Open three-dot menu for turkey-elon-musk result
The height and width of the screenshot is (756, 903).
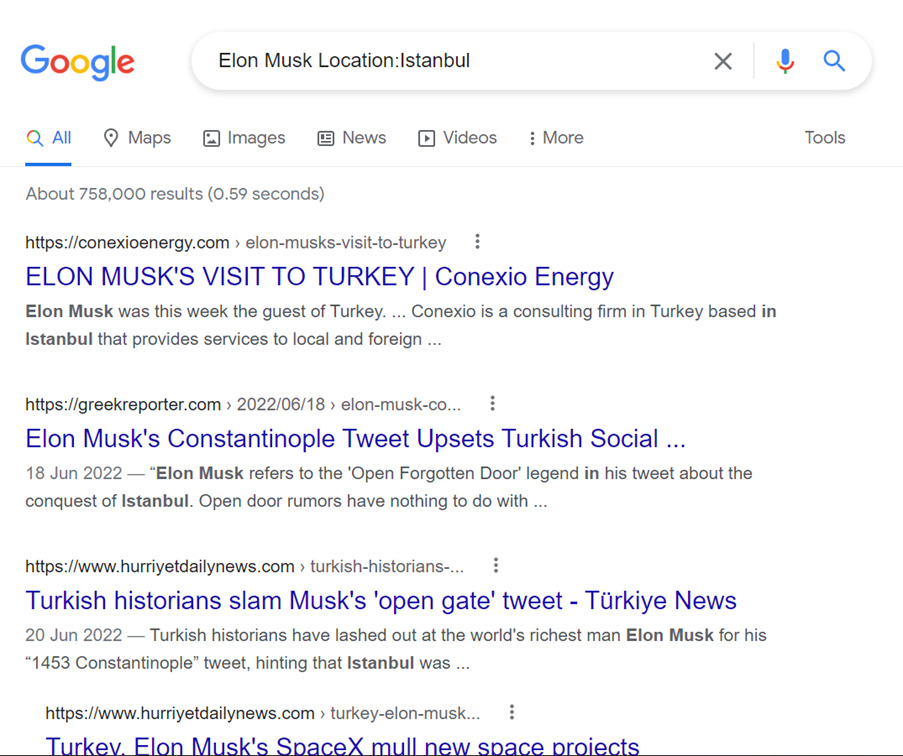point(511,713)
